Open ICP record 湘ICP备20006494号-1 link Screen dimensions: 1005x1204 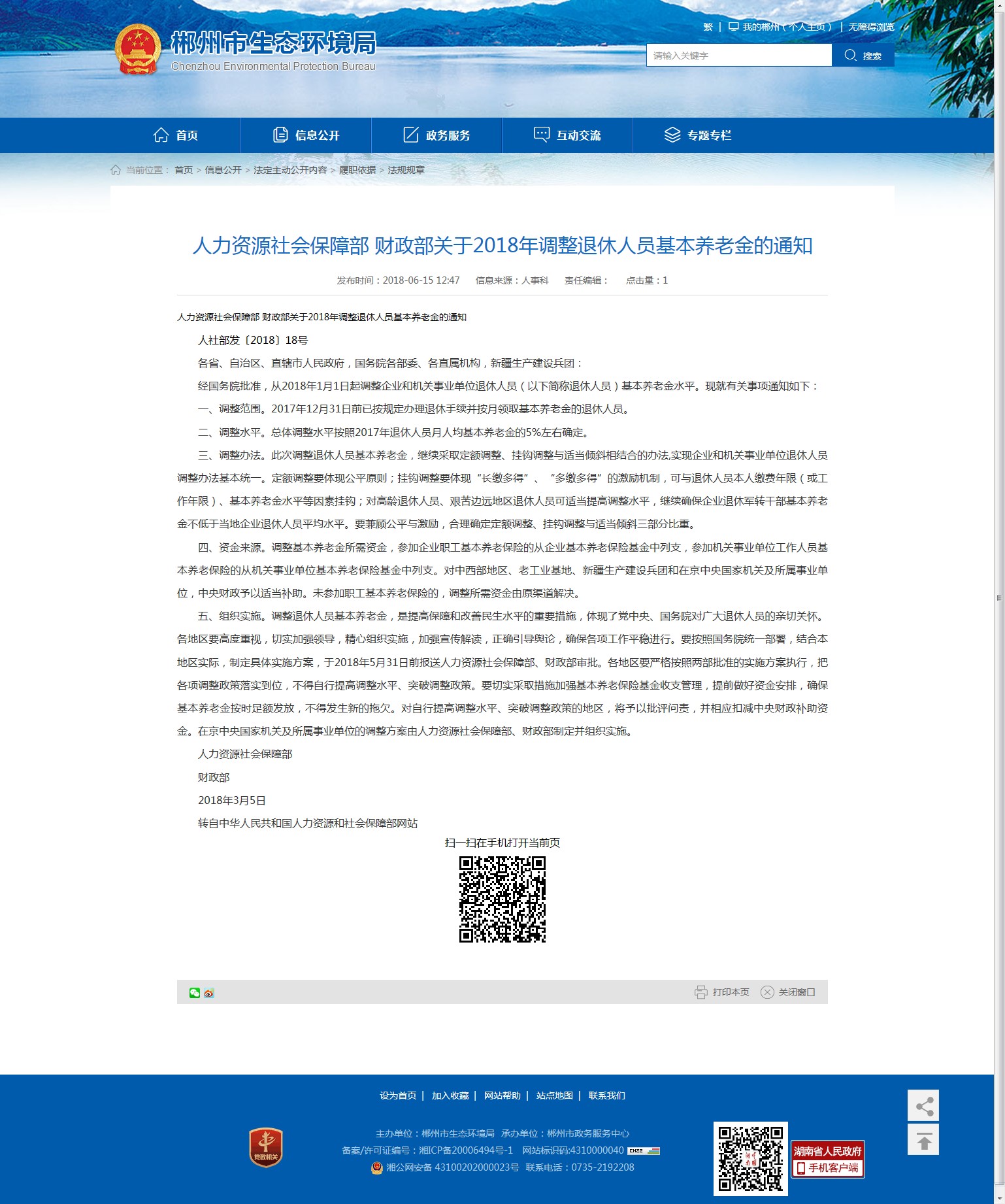466,1150
